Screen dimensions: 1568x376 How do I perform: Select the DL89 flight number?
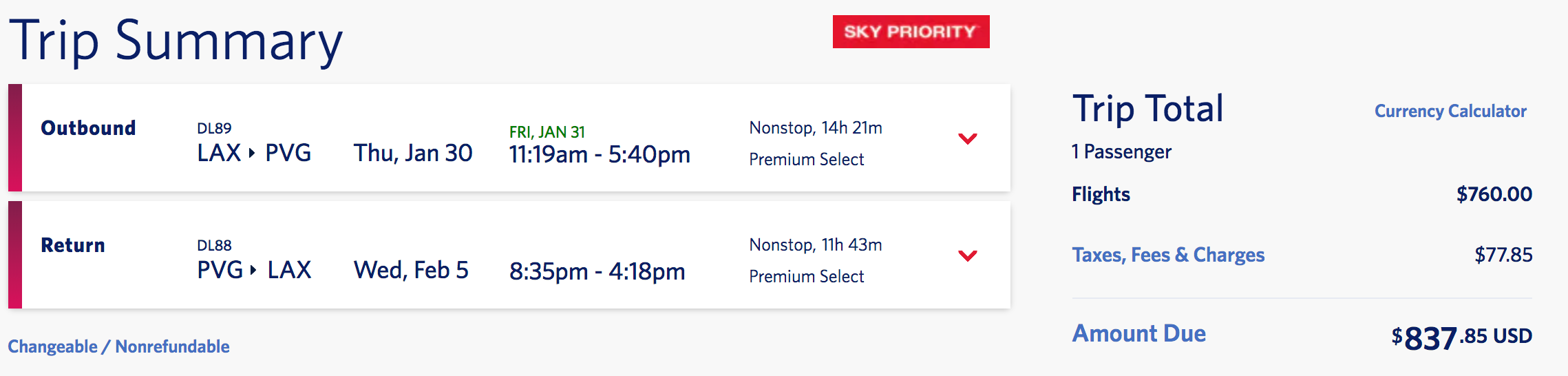(x=214, y=128)
